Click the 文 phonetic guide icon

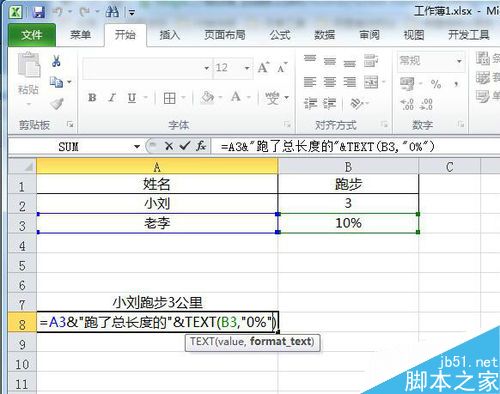[272, 98]
